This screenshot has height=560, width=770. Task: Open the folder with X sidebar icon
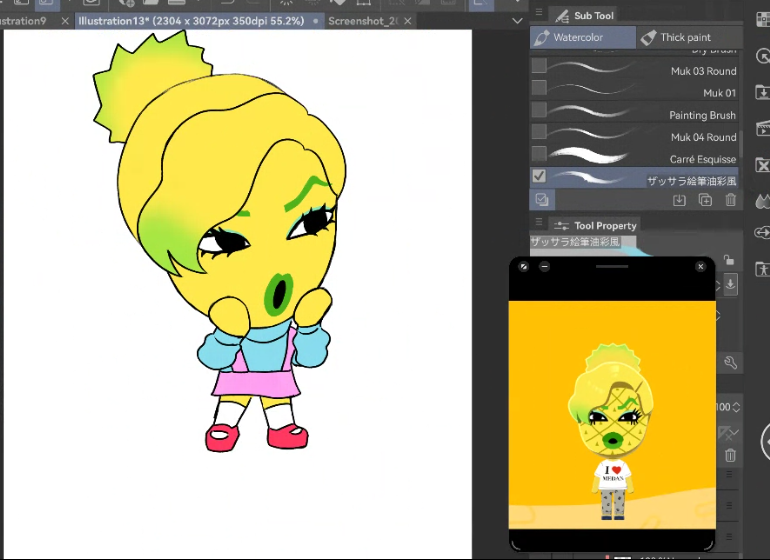pos(763,165)
